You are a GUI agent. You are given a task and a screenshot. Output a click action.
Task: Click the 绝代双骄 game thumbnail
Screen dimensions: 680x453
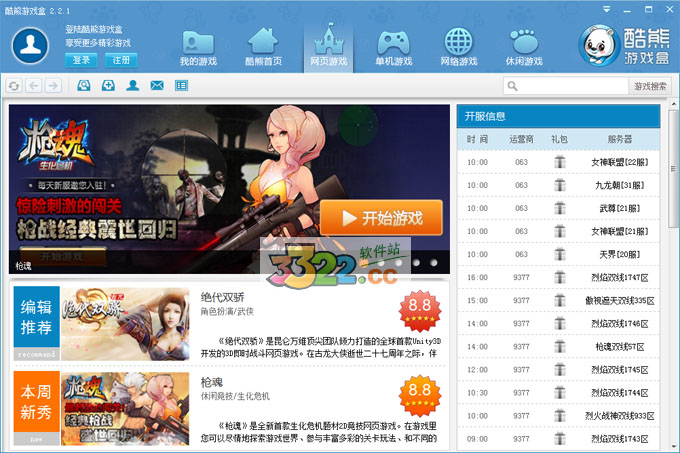click(x=125, y=324)
